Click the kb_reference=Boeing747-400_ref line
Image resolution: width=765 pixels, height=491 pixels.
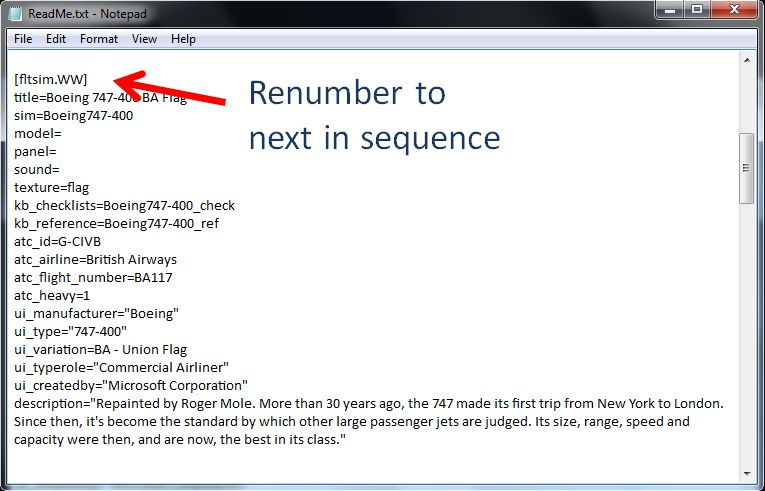pos(117,224)
